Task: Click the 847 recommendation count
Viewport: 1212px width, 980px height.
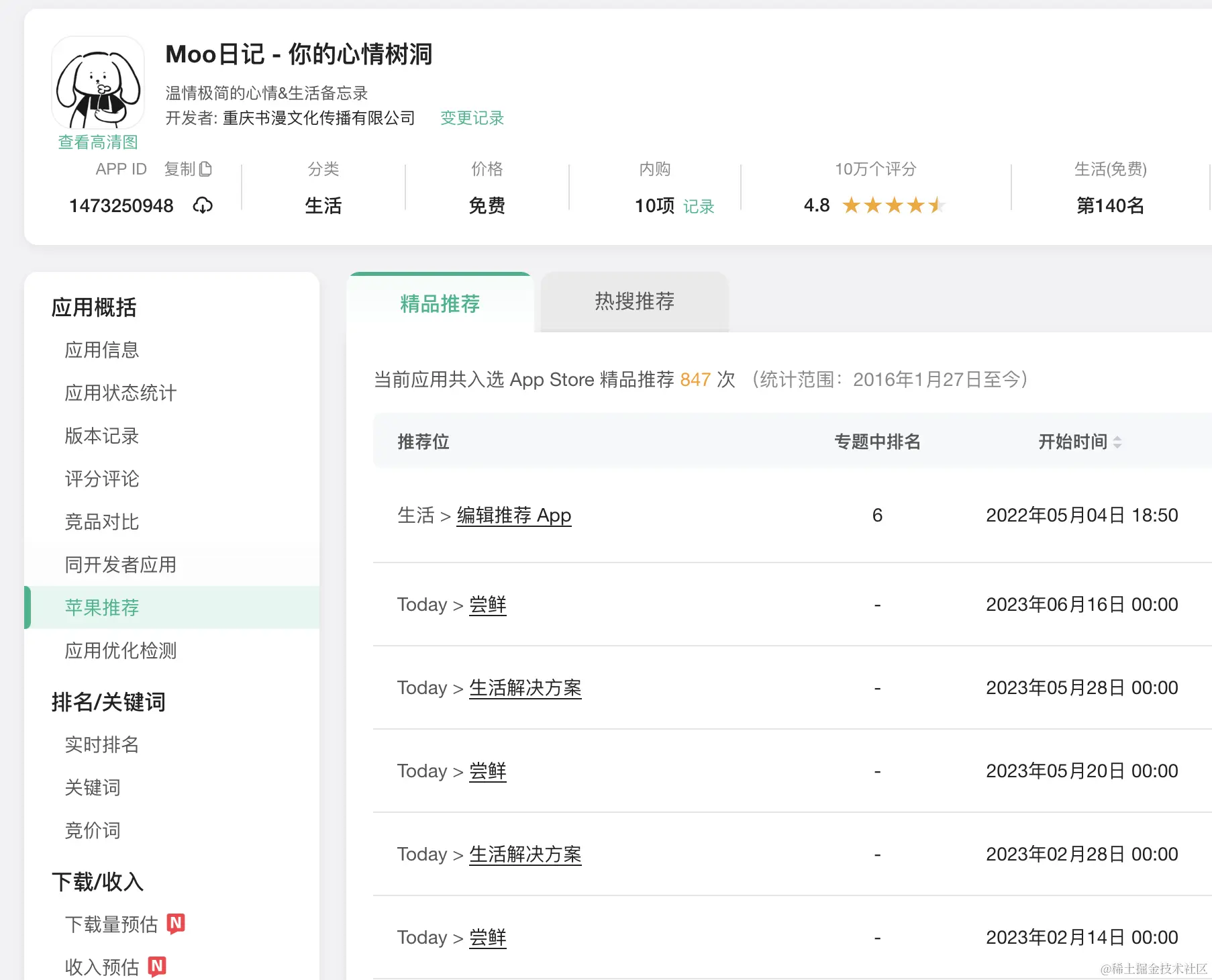Action: tap(695, 380)
